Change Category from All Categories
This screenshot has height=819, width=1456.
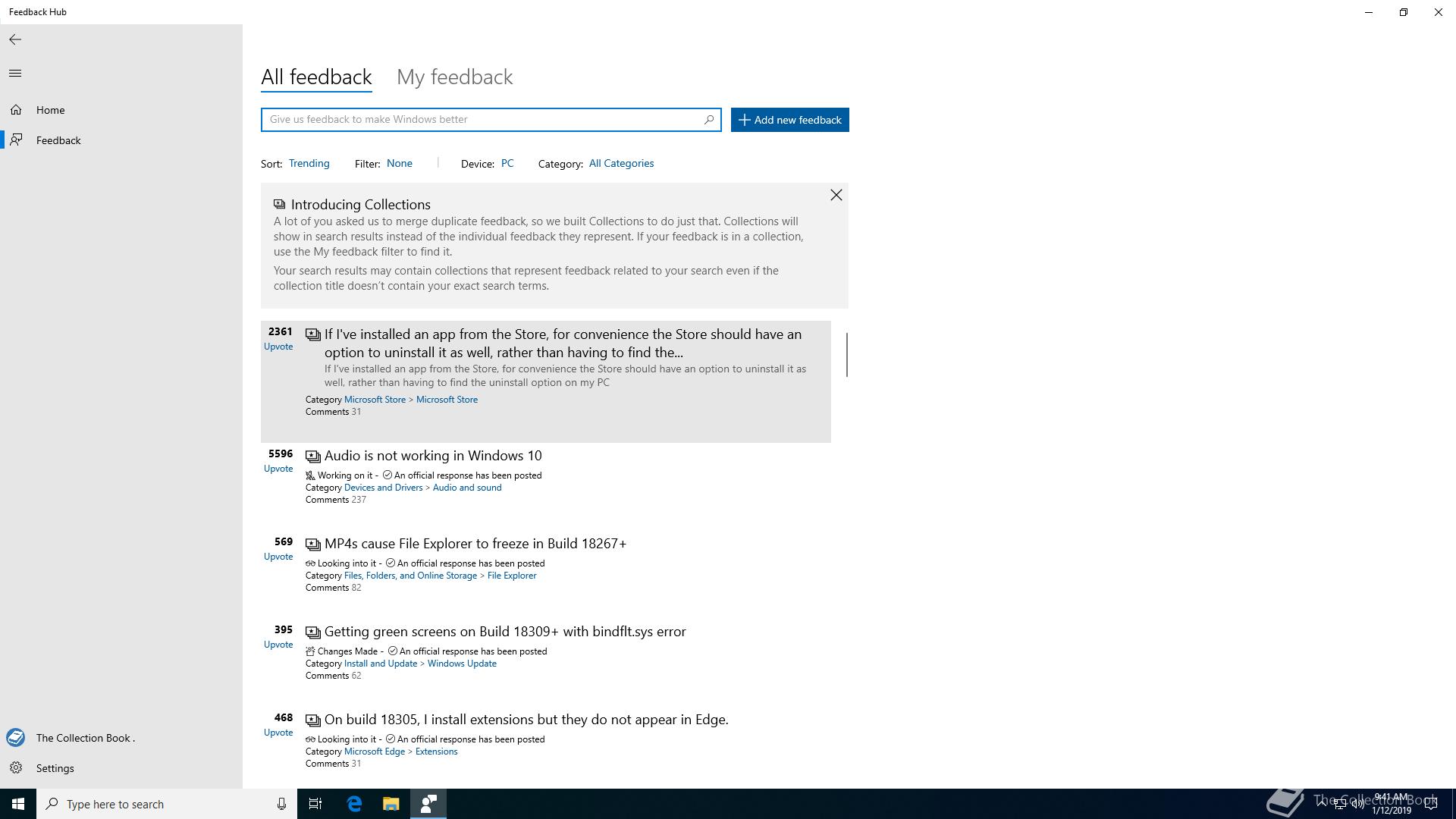[621, 164]
